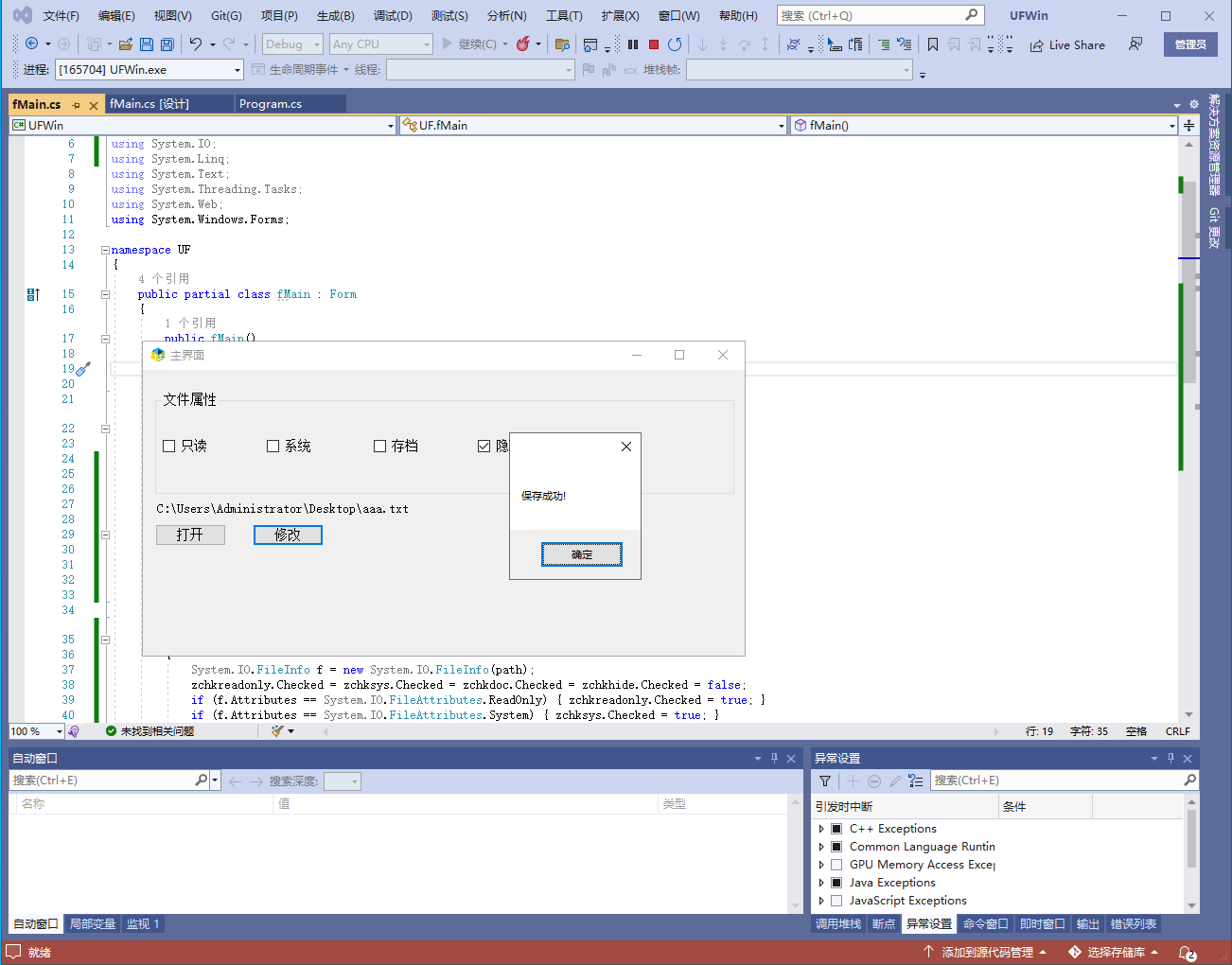Click the save all icon

point(167,44)
